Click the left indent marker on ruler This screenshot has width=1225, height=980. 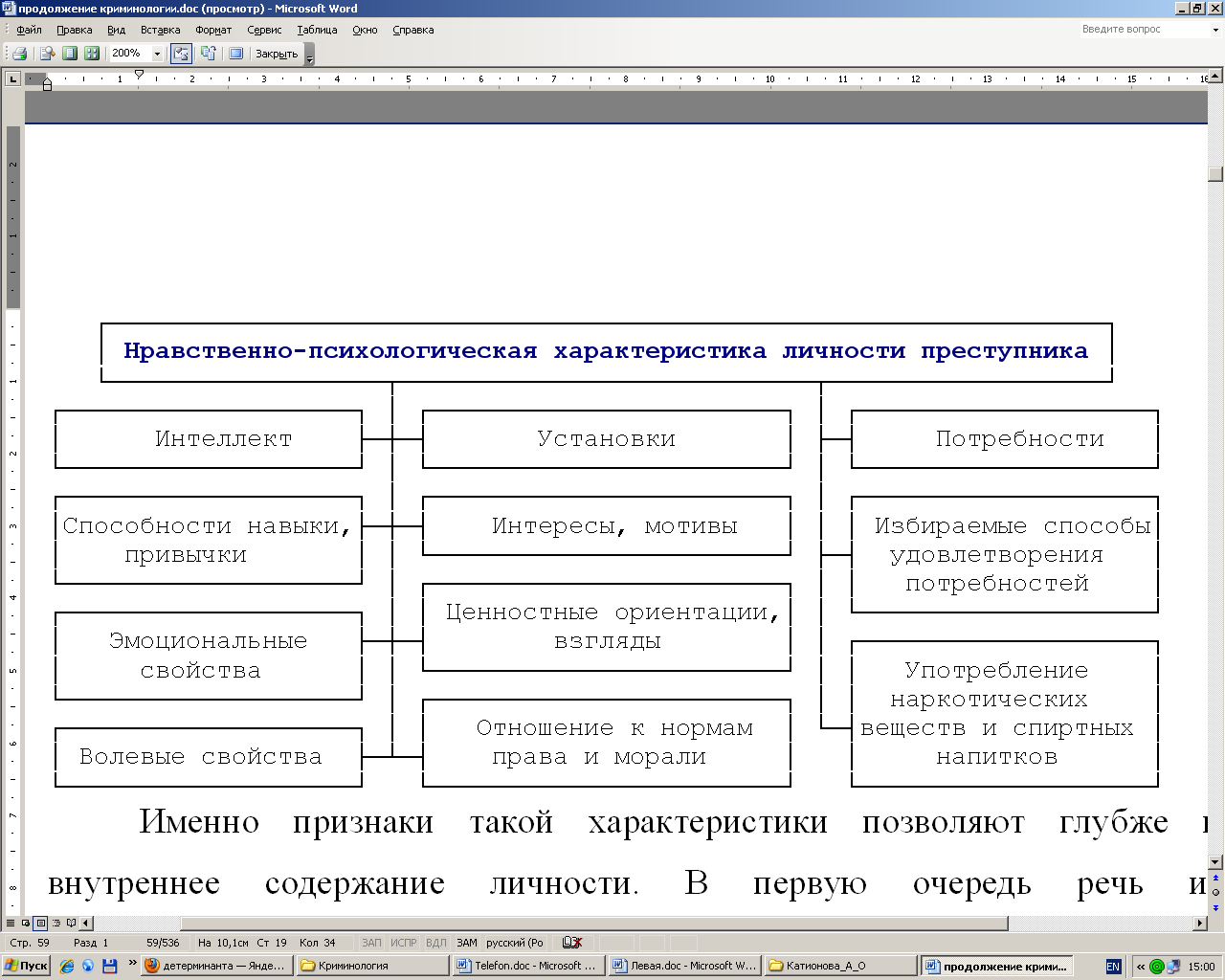tap(47, 85)
